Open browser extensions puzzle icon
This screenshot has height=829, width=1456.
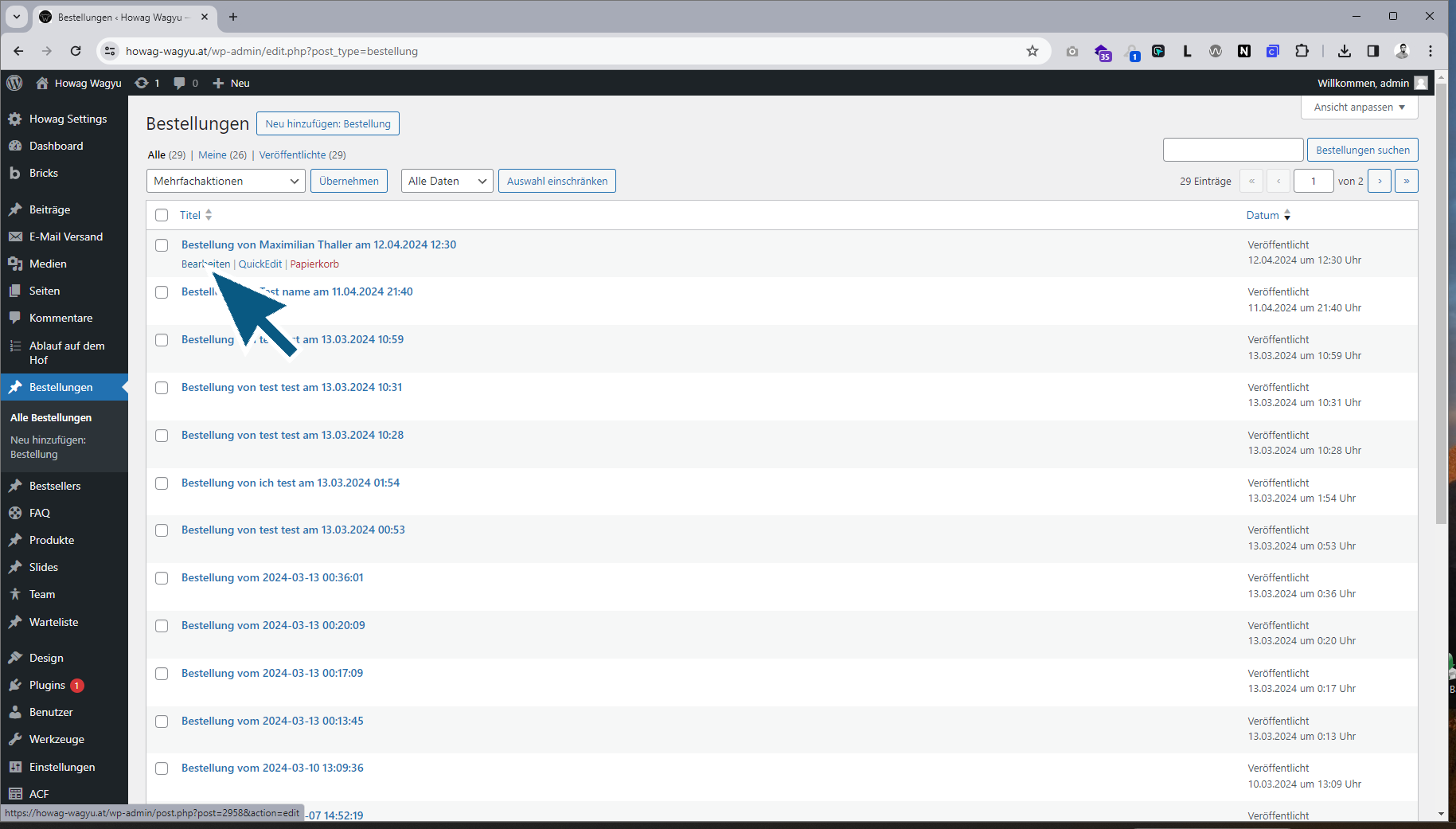1302,51
